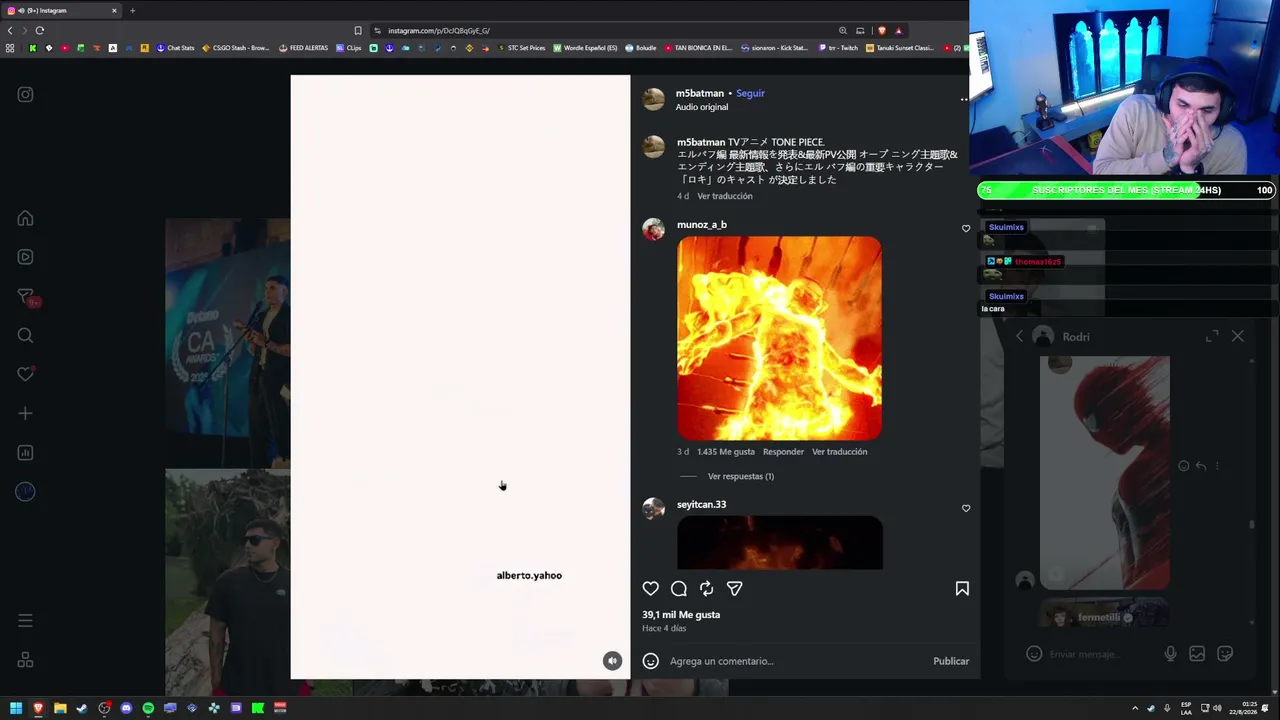Click the m5batman header profile picture
This screenshot has width=1280, height=720.
(x=654, y=99)
